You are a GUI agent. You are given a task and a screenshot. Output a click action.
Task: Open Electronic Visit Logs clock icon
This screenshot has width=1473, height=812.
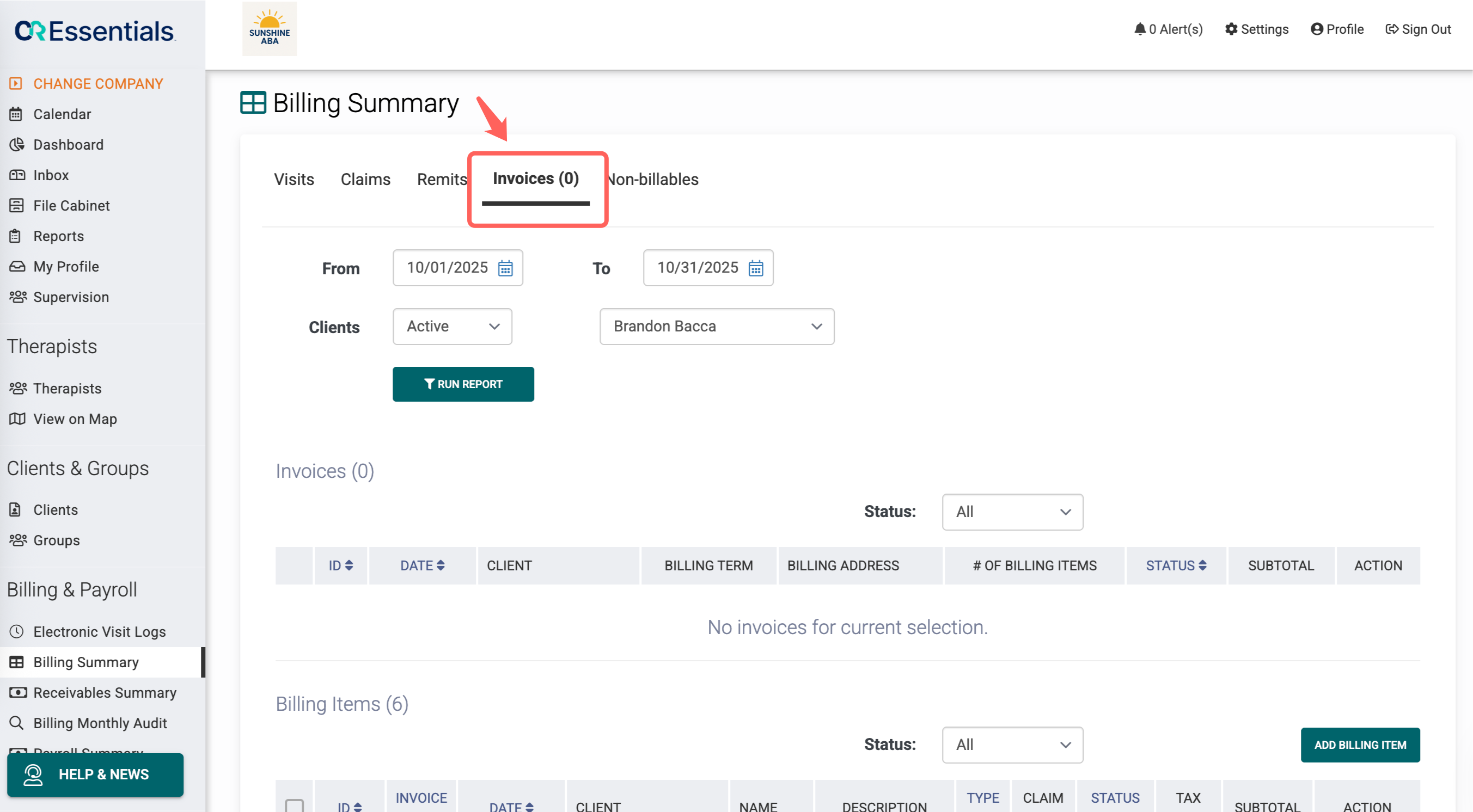pyautogui.click(x=16, y=631)
